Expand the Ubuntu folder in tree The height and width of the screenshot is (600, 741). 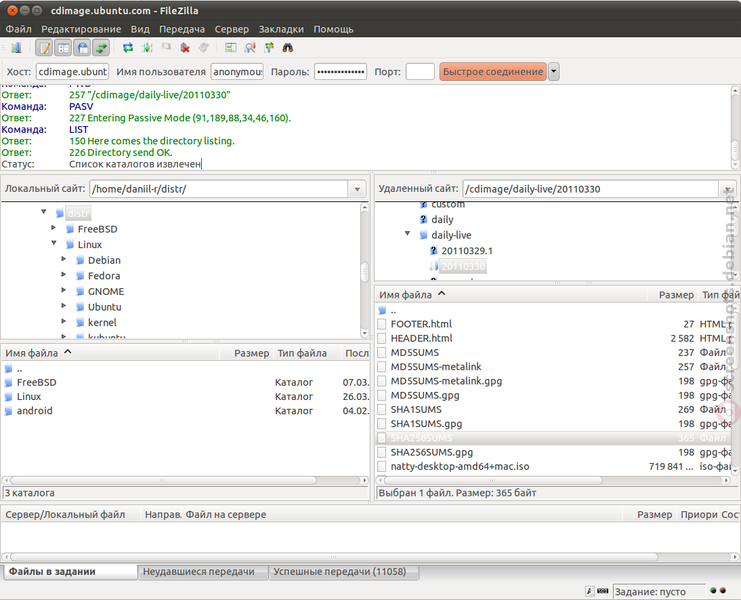click(x=63, y=306)
